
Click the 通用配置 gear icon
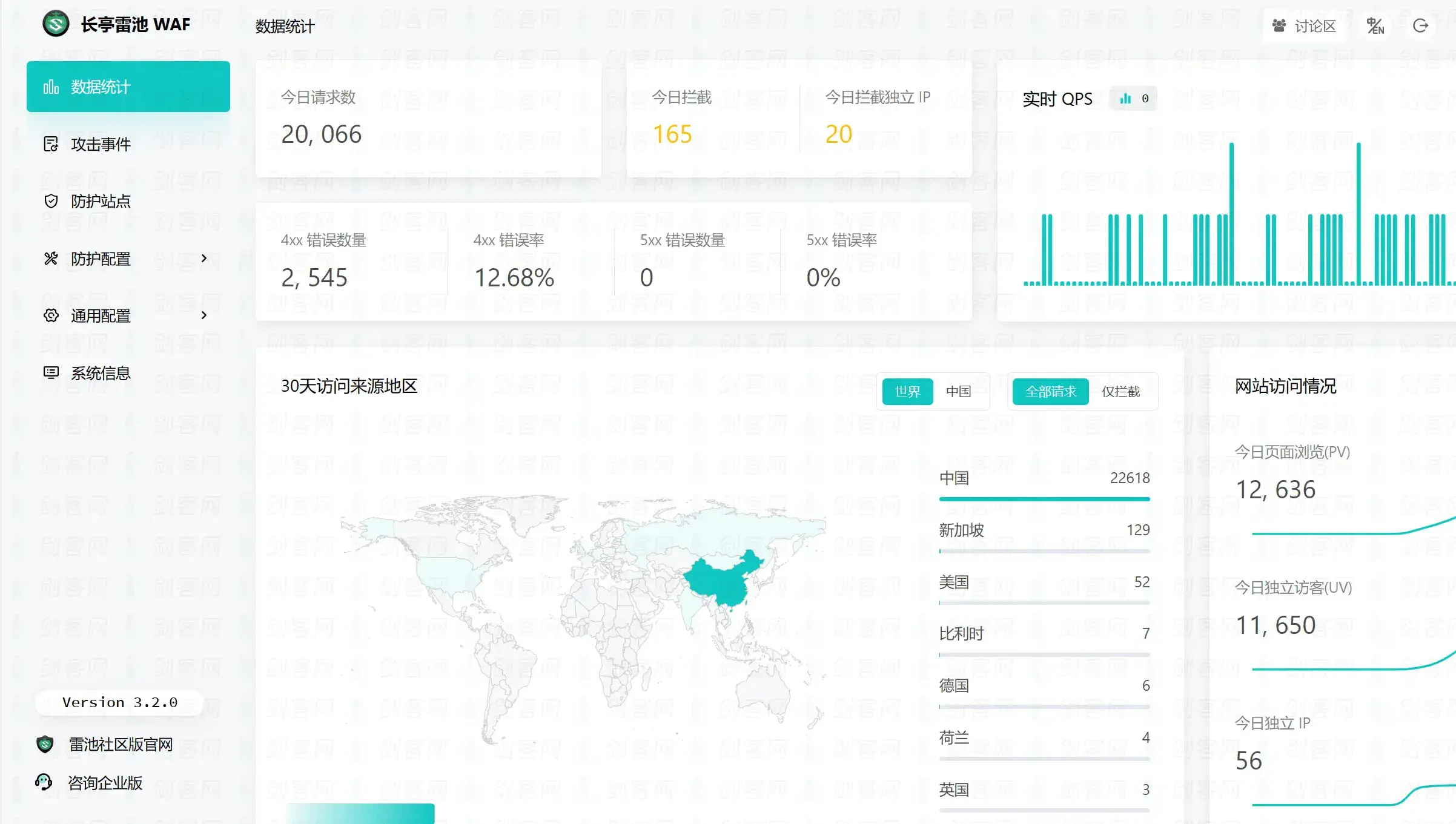click(51, 315)
